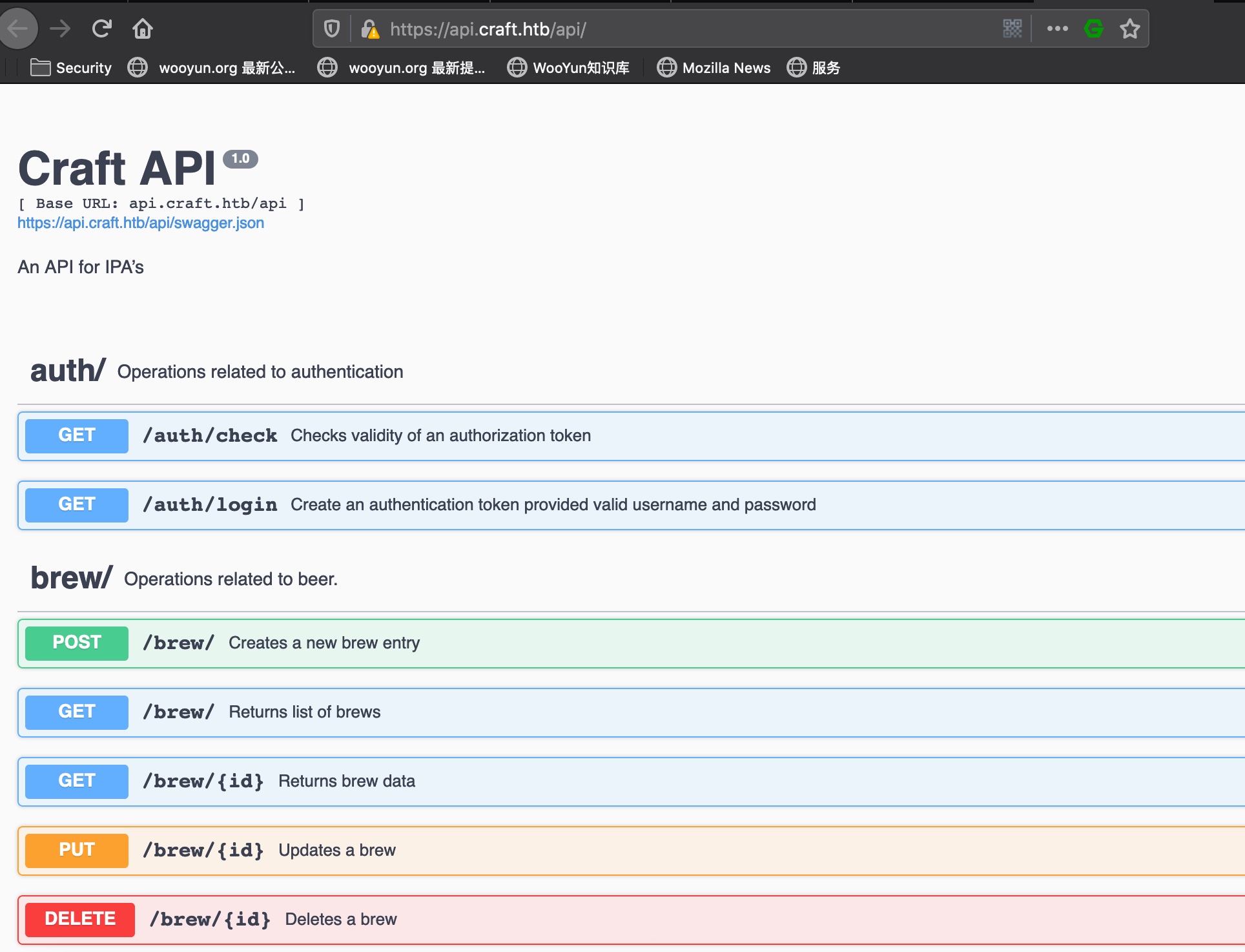Click the insecure connection lock warning icon

[x=369, y=29]
